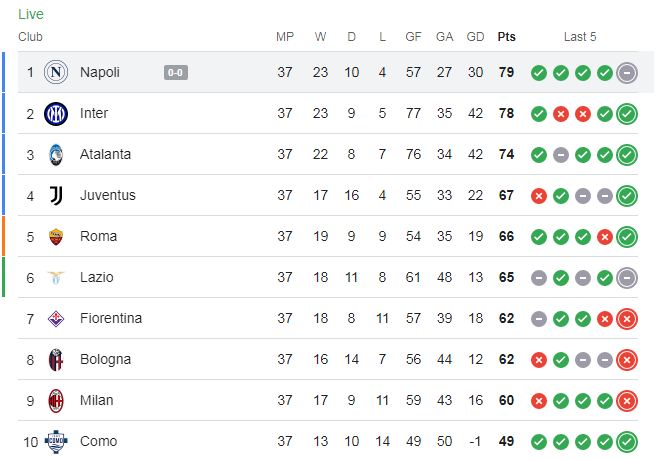The height and width of the screenshot is (459, 666).
Task: Click the Como club crest icon
Action: (56, 441)
